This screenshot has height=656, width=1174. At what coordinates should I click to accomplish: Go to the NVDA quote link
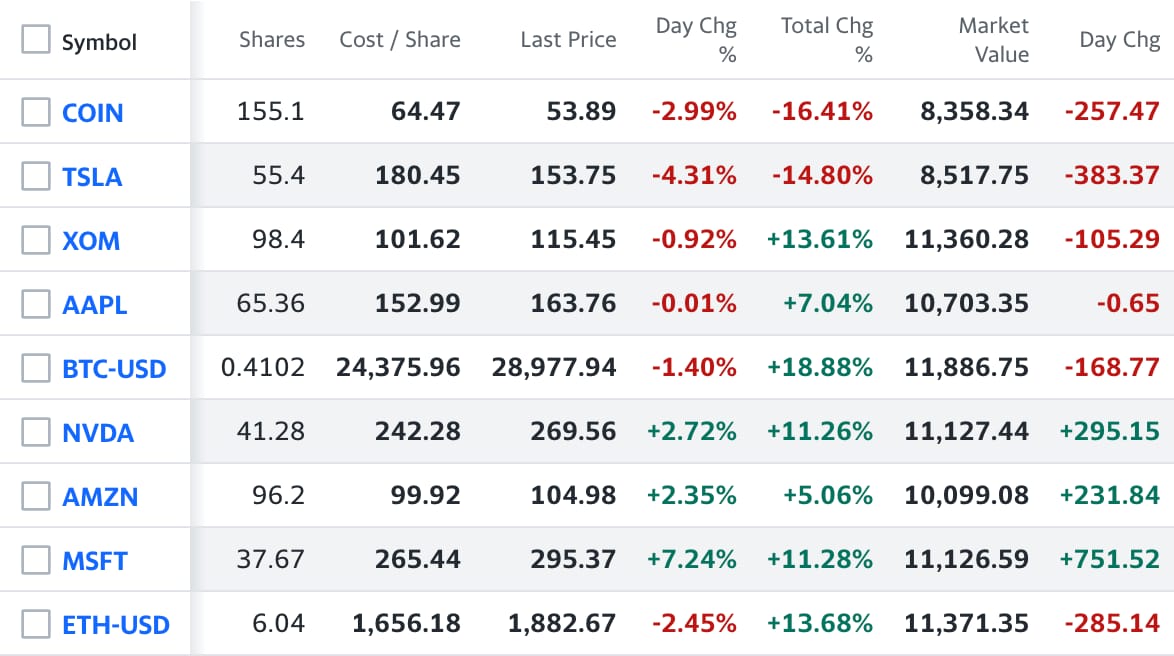98,433
